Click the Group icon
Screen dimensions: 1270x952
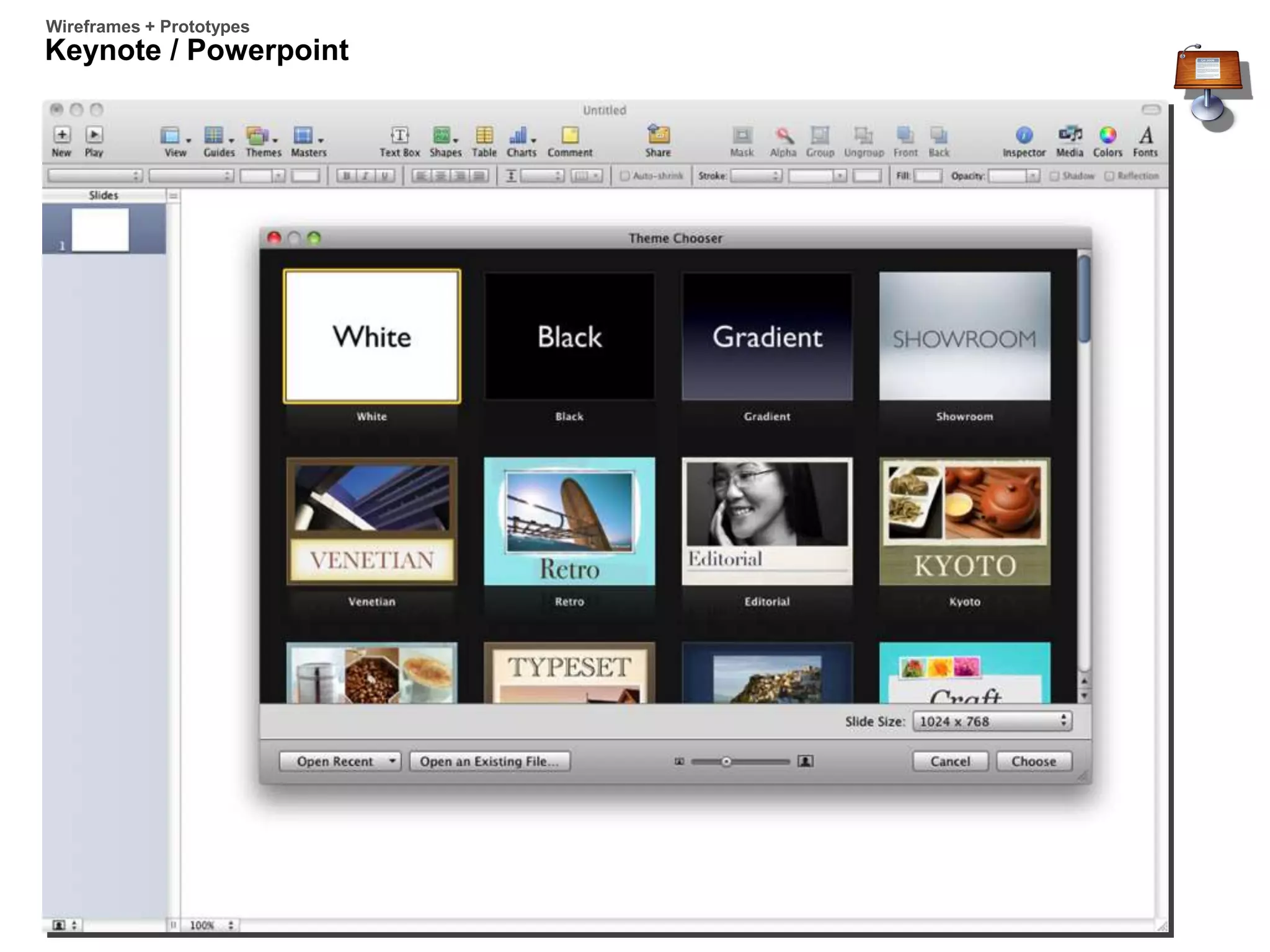click(820, 135)
